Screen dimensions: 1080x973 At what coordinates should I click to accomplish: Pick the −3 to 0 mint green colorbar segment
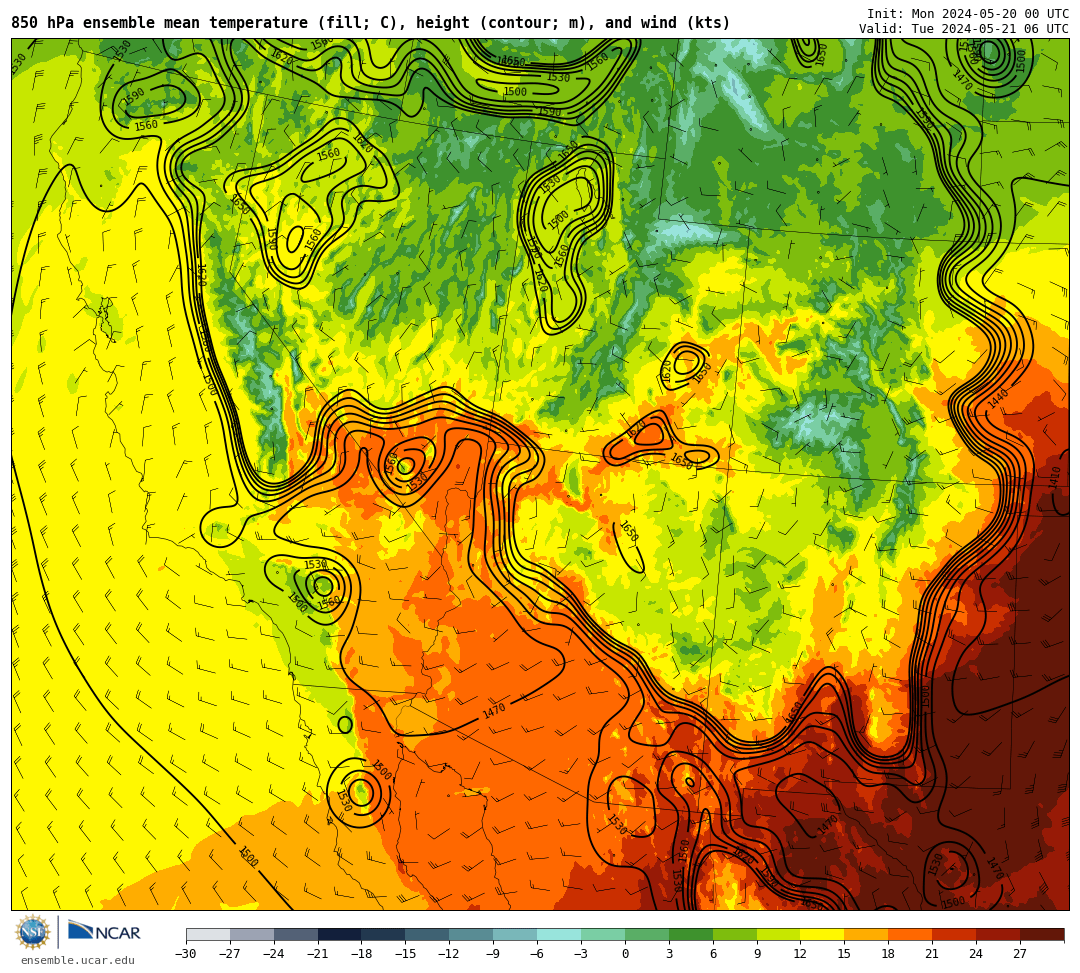tap(603, 934)
